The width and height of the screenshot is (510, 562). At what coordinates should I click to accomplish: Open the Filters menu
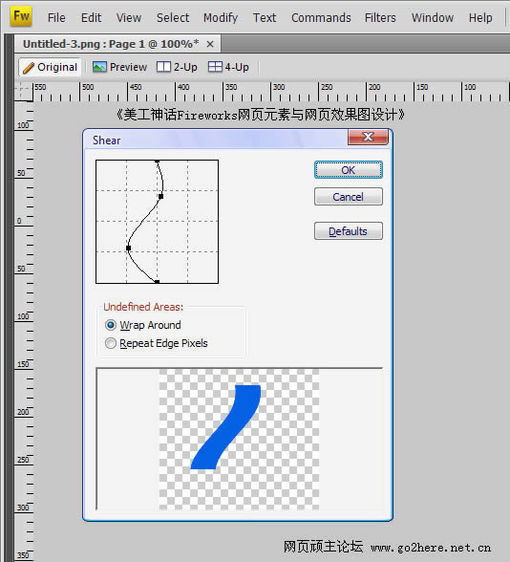pos(380,18)
